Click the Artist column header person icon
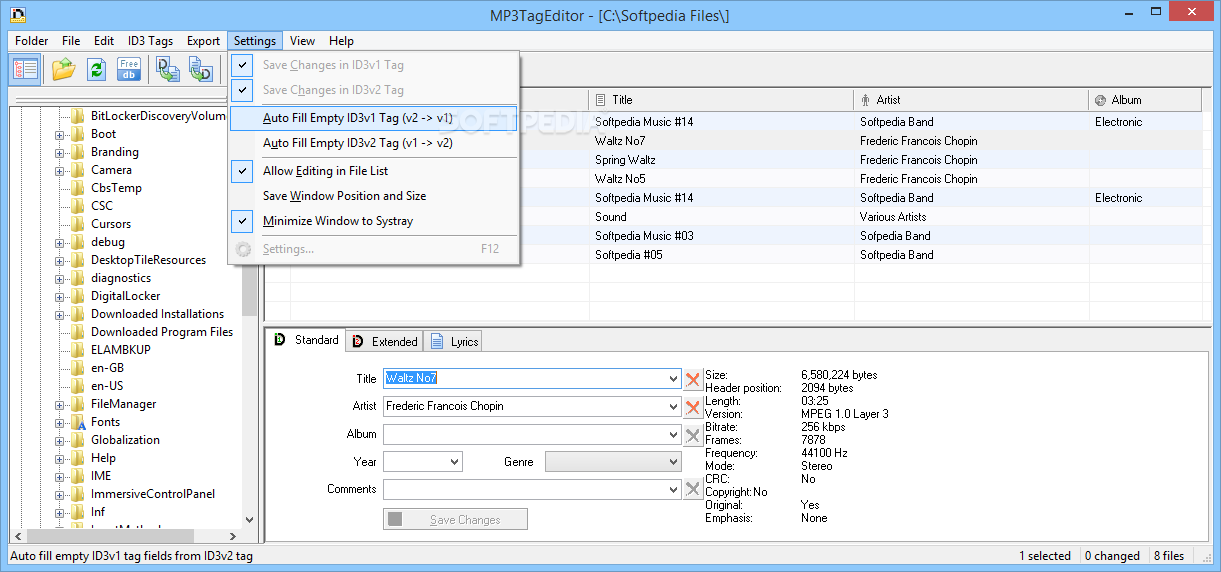The height and width of the screenshot is (572, 1221). pos(865,100)
